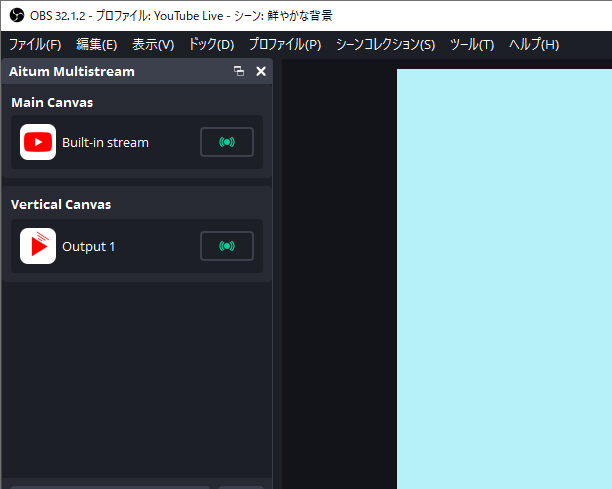The image size is (612, 489).
Task: Click the Vertical Canvas heading
Action: pyautogui.click(x=61, y=204)
